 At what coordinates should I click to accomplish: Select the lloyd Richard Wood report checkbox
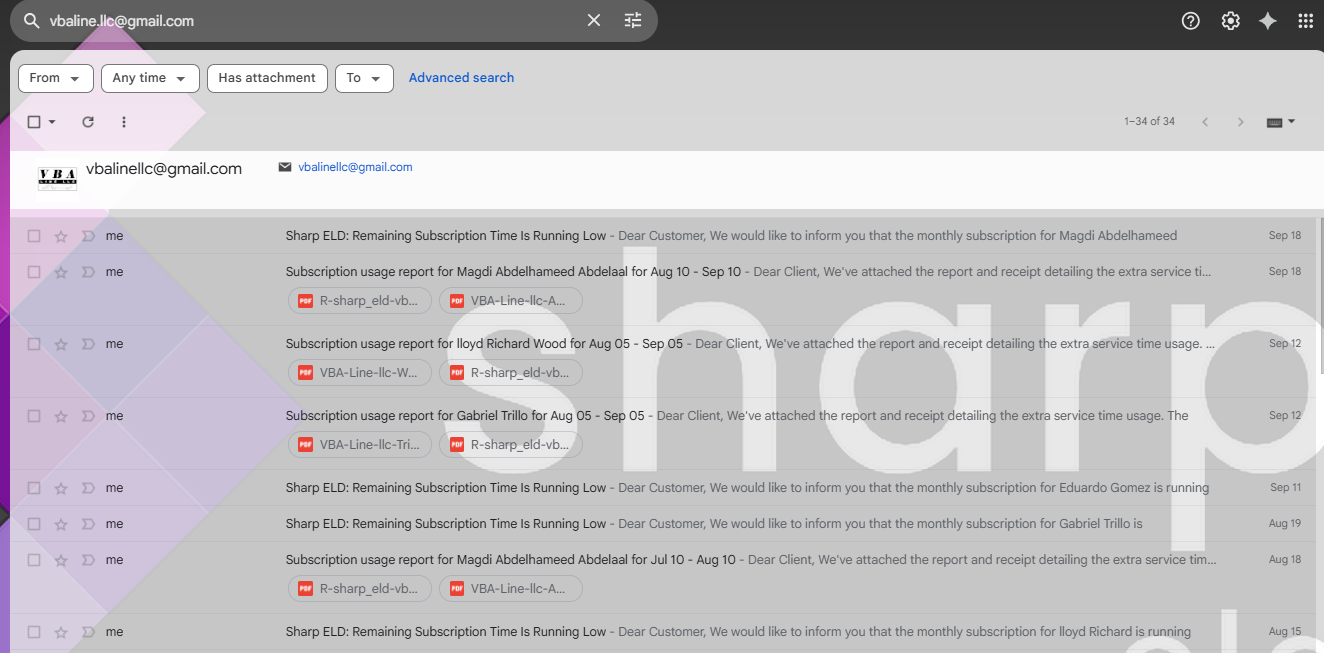34,344
